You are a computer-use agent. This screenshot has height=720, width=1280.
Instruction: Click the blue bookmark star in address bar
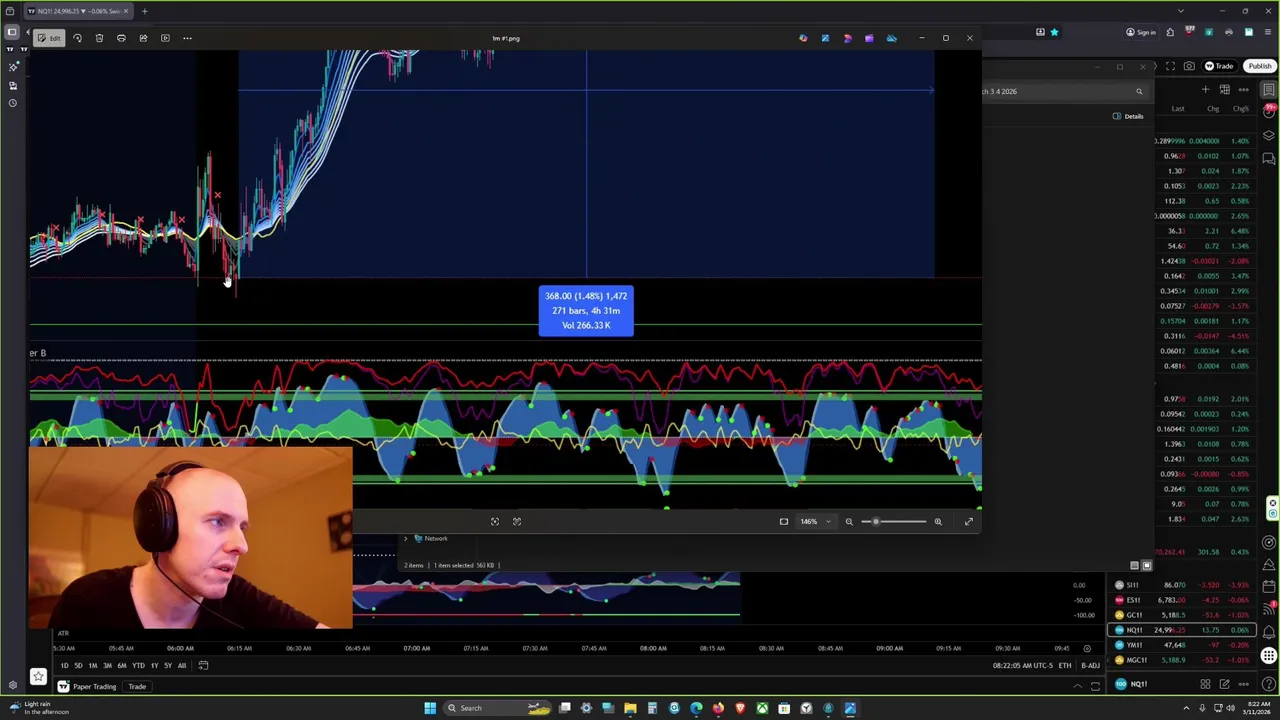[x=1054, y=32]
